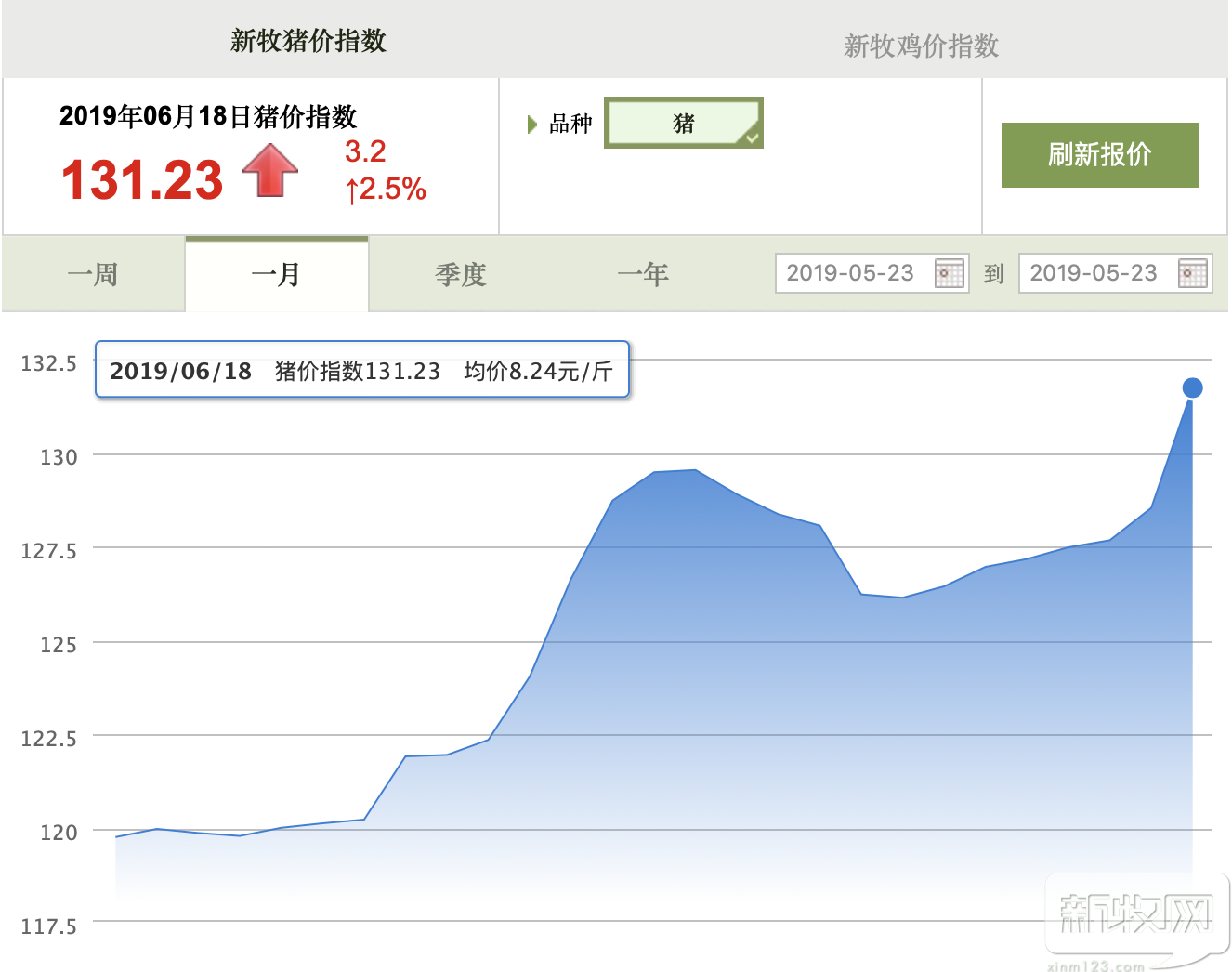Open the start date calendar icon
The width and height of the screenshot is (1232, 972).
coord(949,273)
